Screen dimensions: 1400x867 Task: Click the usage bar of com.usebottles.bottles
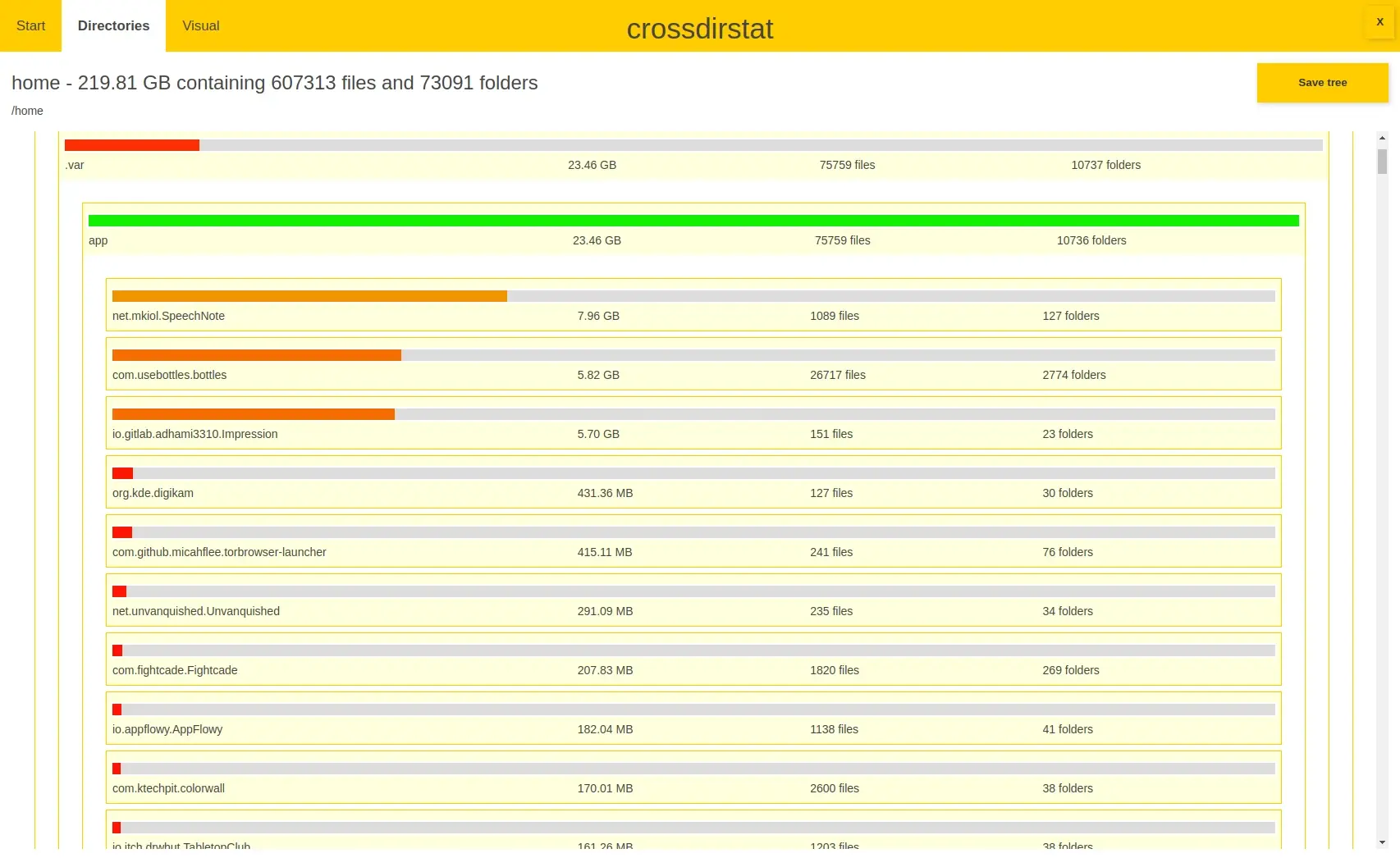pyautogui.click(x=257, y=355)
